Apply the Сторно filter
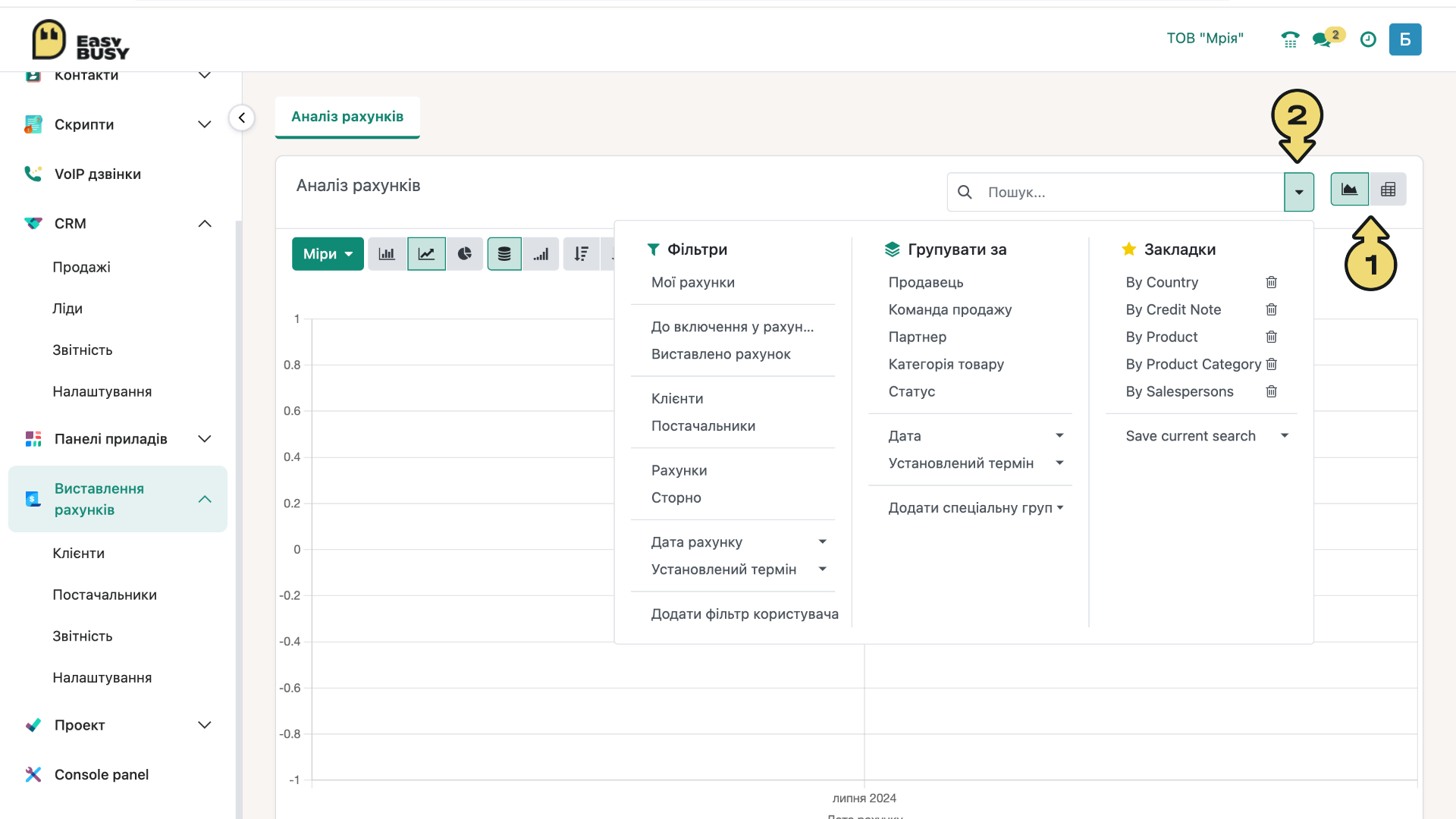This screenshot has width=1456, height=819. tap(676, 497)
